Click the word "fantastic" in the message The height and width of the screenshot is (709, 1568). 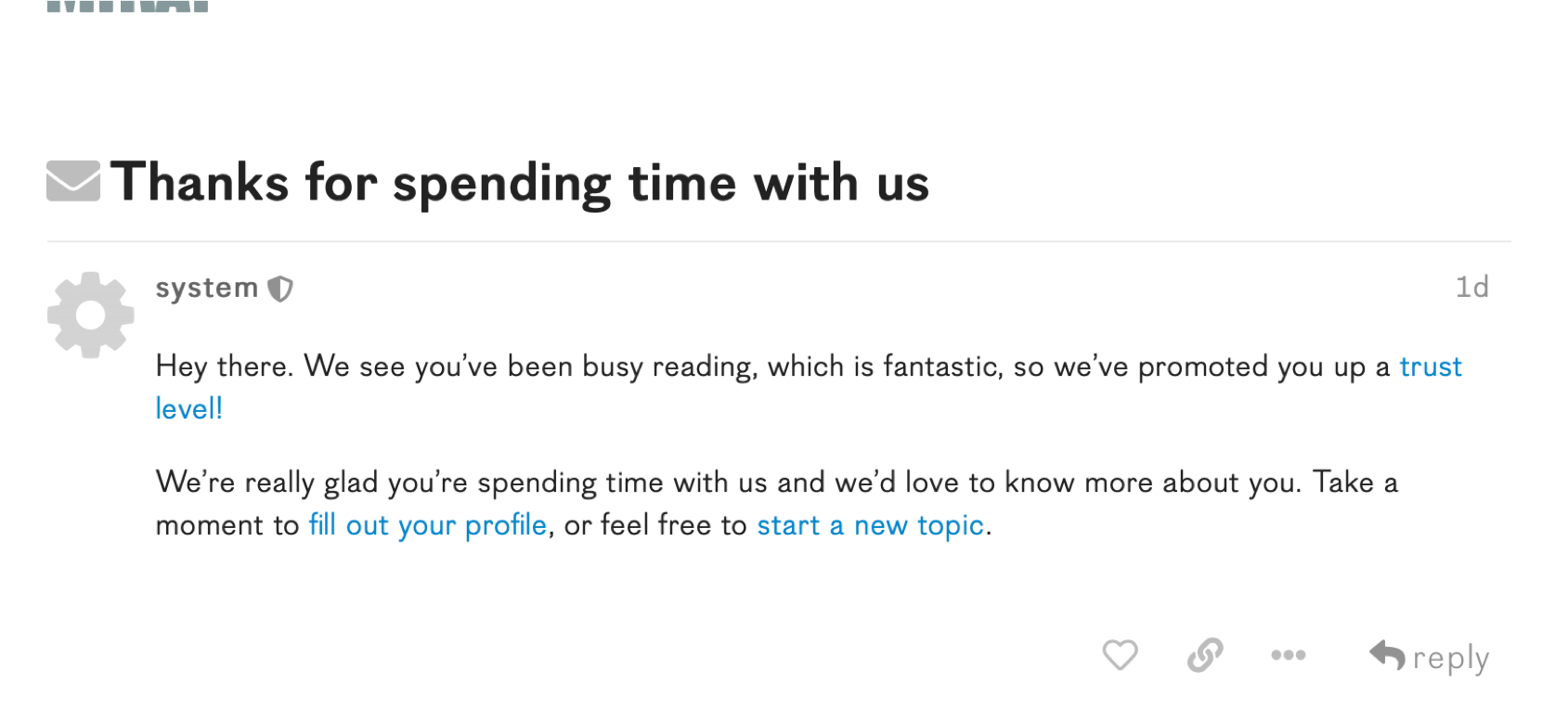(942, 367)
